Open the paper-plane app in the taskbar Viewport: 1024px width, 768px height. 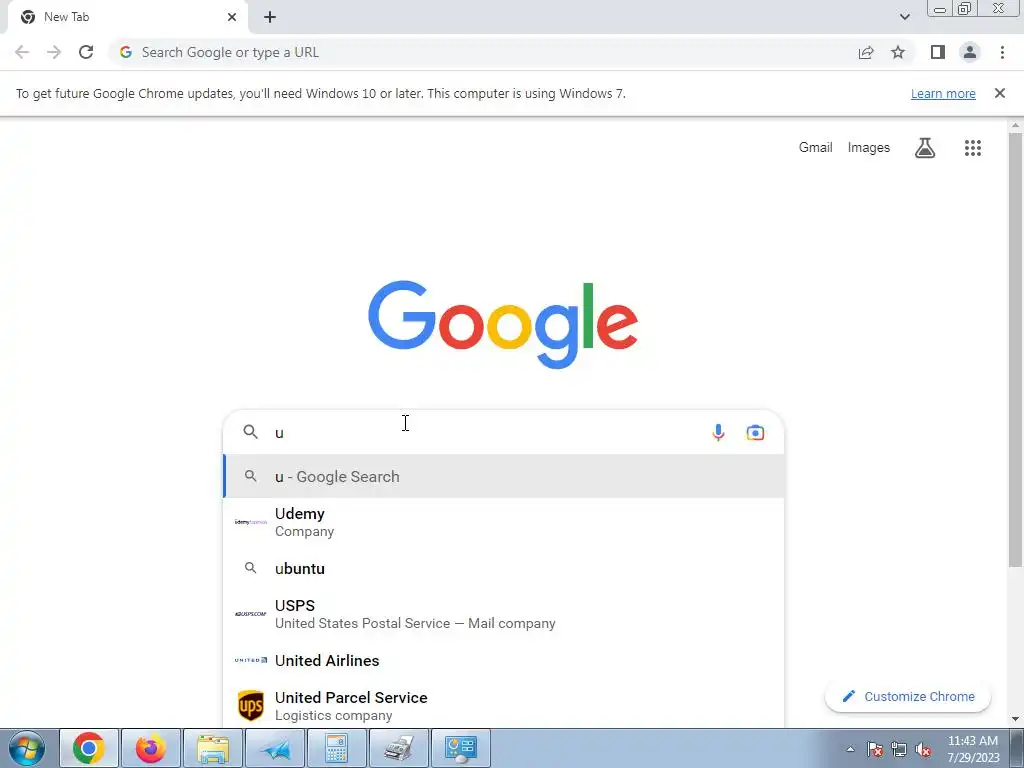275,748
